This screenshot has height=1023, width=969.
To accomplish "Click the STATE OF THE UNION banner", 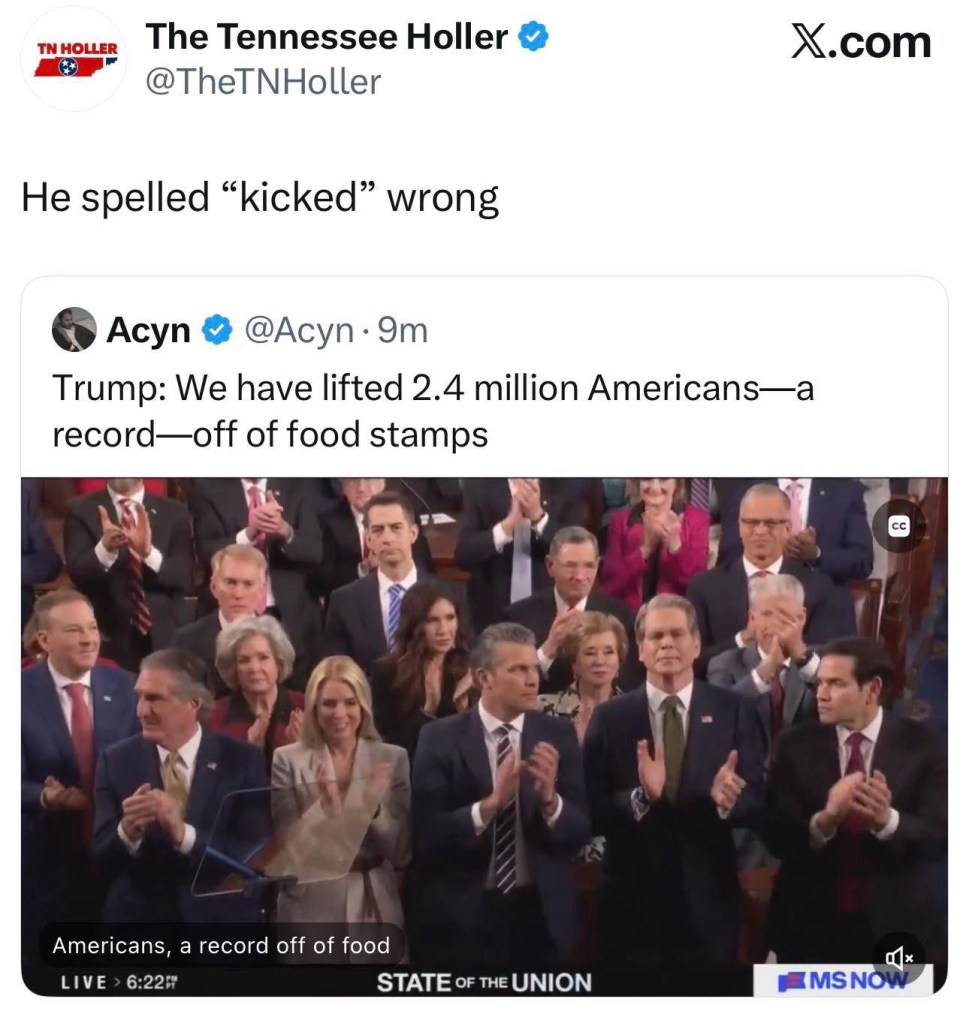I will pos(484,982).
